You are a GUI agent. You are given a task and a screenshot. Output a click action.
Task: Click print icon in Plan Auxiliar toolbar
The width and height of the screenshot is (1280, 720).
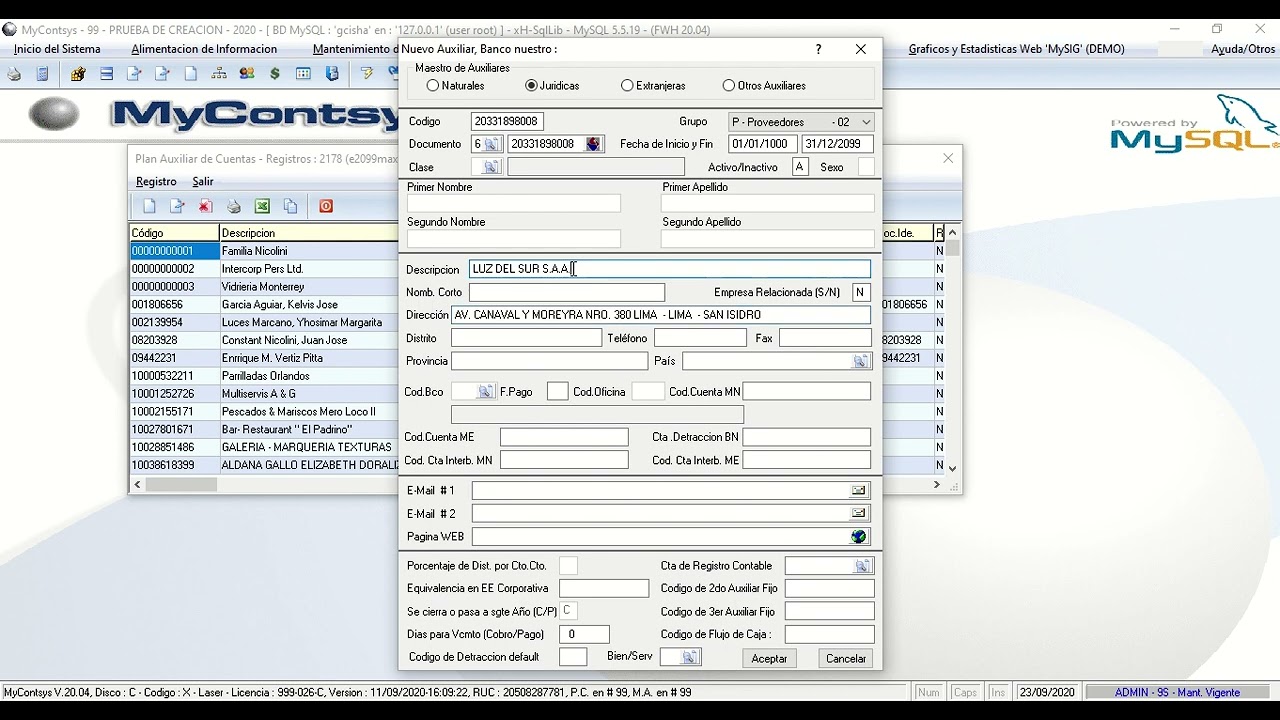(233, 206)
